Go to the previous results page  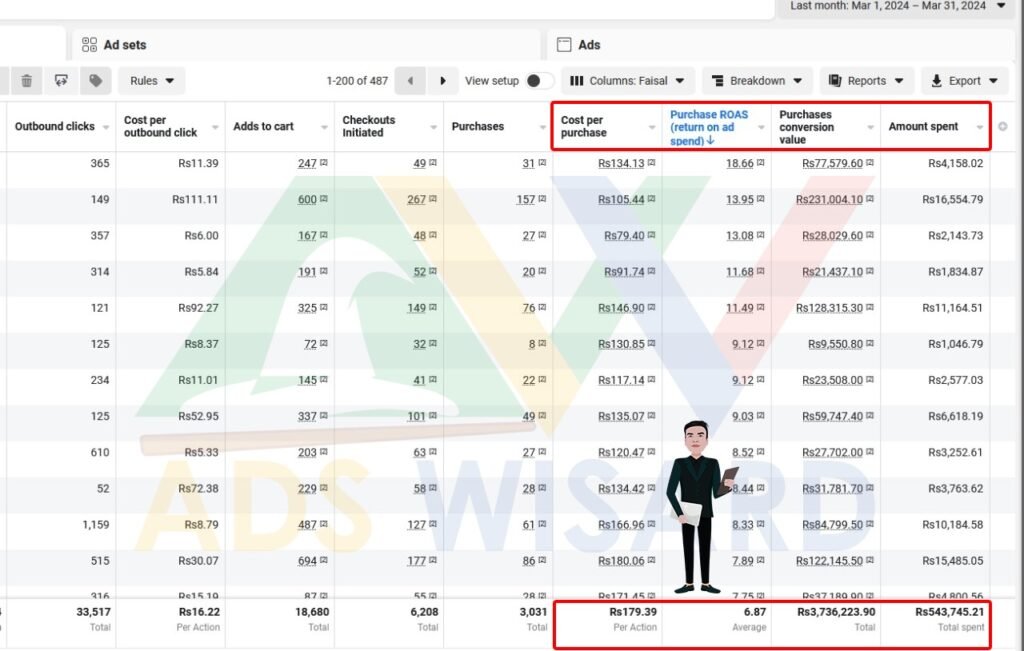click(410, 80)
